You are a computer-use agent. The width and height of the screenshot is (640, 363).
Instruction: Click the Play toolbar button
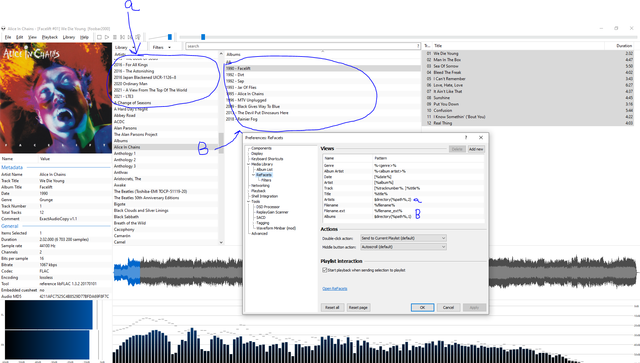pos(107,37)
